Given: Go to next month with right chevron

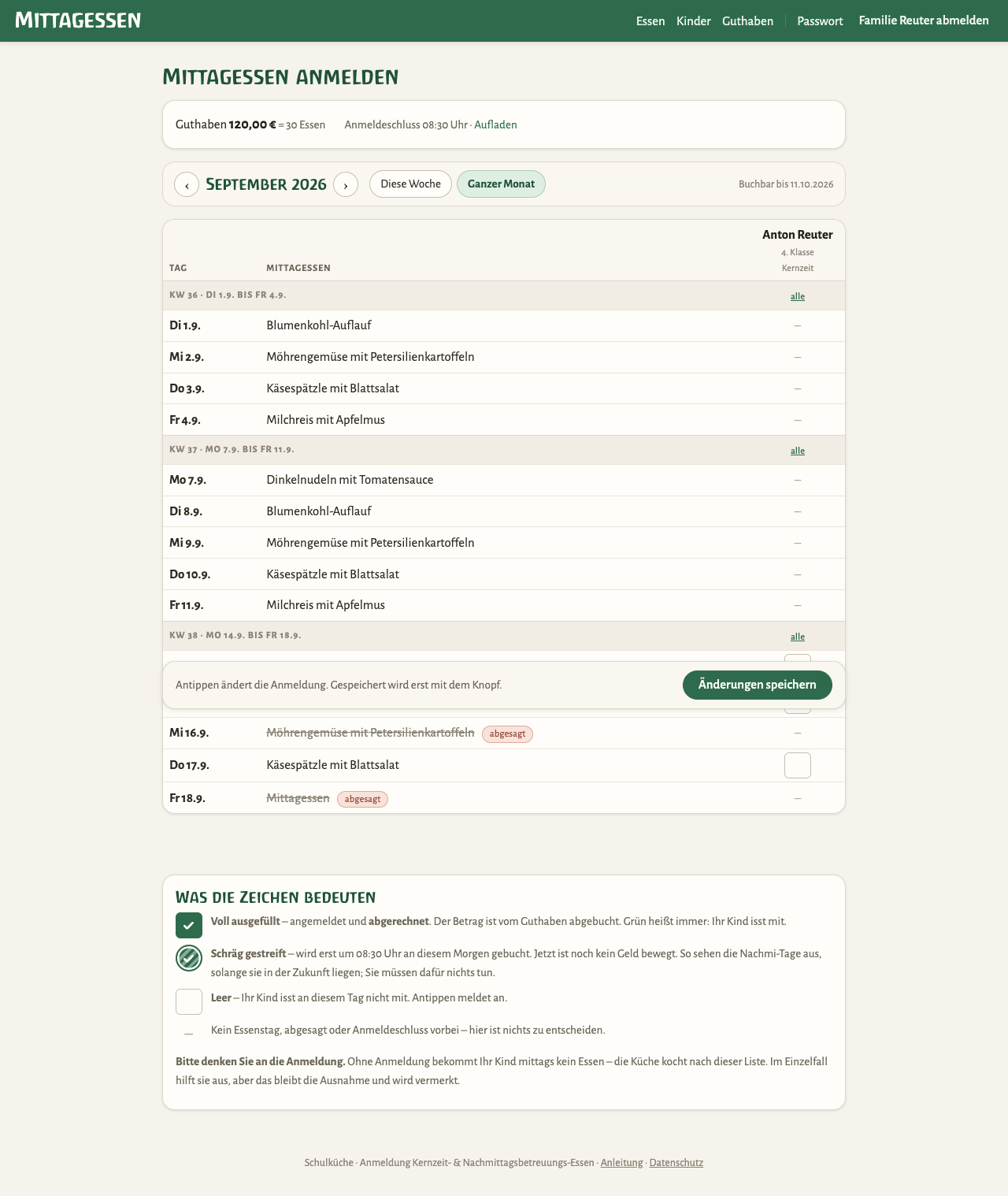Looking at the screenshot, I should coord(346,184).
